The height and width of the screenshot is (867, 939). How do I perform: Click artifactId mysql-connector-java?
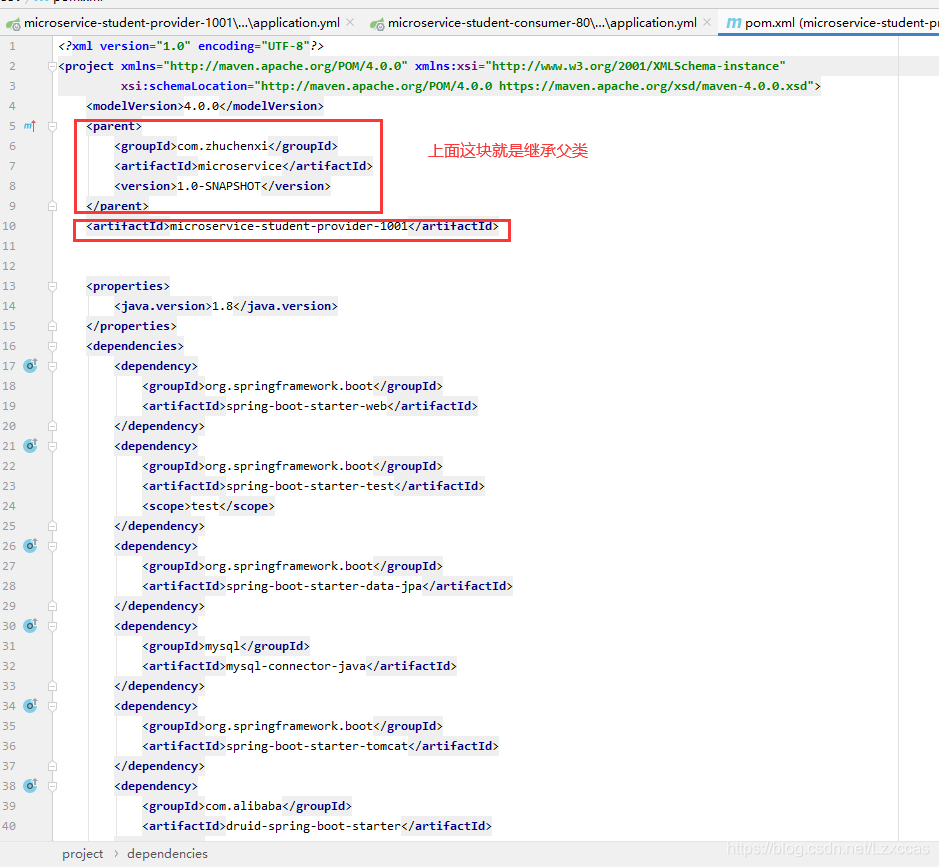click(296, 666)
